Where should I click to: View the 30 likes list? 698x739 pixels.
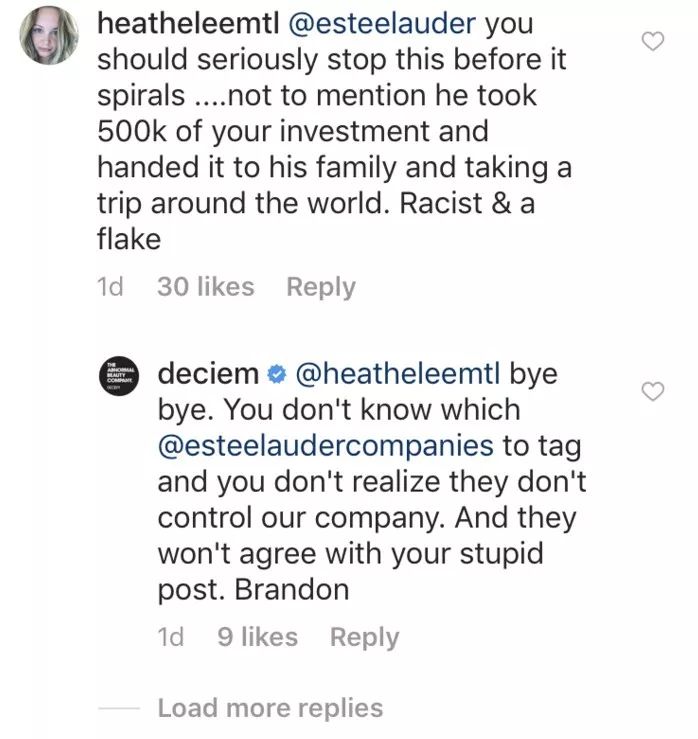pos(205,287)
